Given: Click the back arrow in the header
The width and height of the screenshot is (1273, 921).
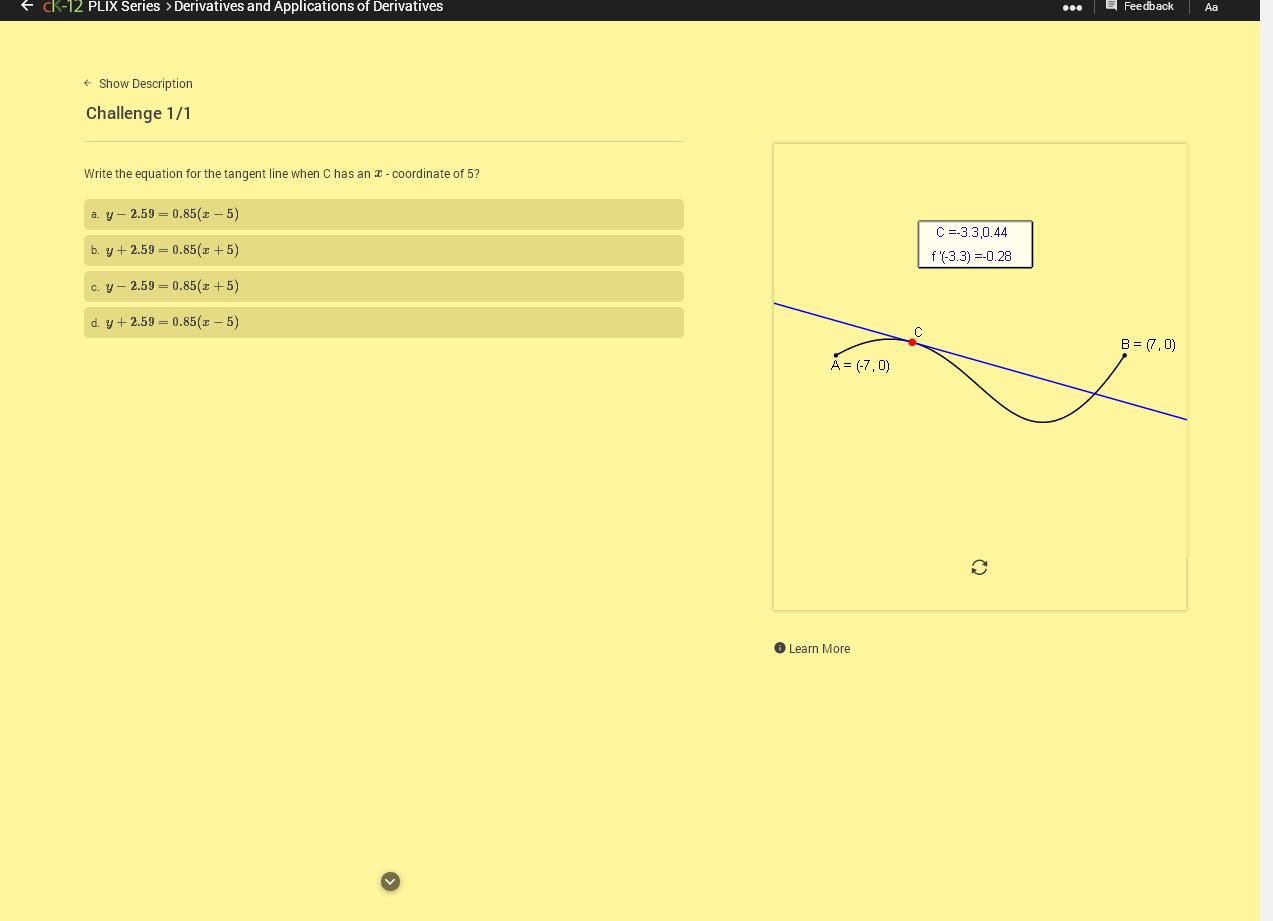Looking at the screenshot, I should pyautogui.click(x=27, y=6).
